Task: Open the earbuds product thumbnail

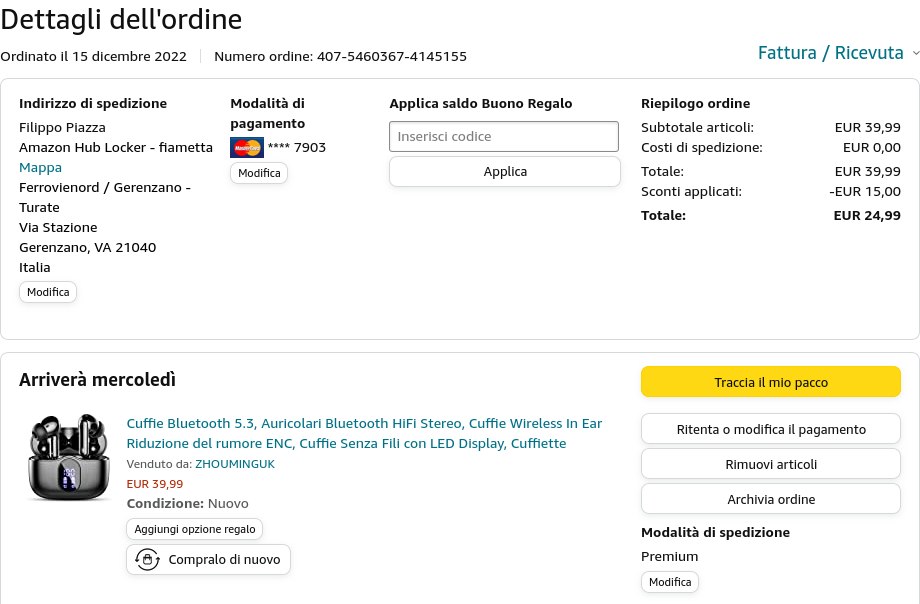Action: 69,460
